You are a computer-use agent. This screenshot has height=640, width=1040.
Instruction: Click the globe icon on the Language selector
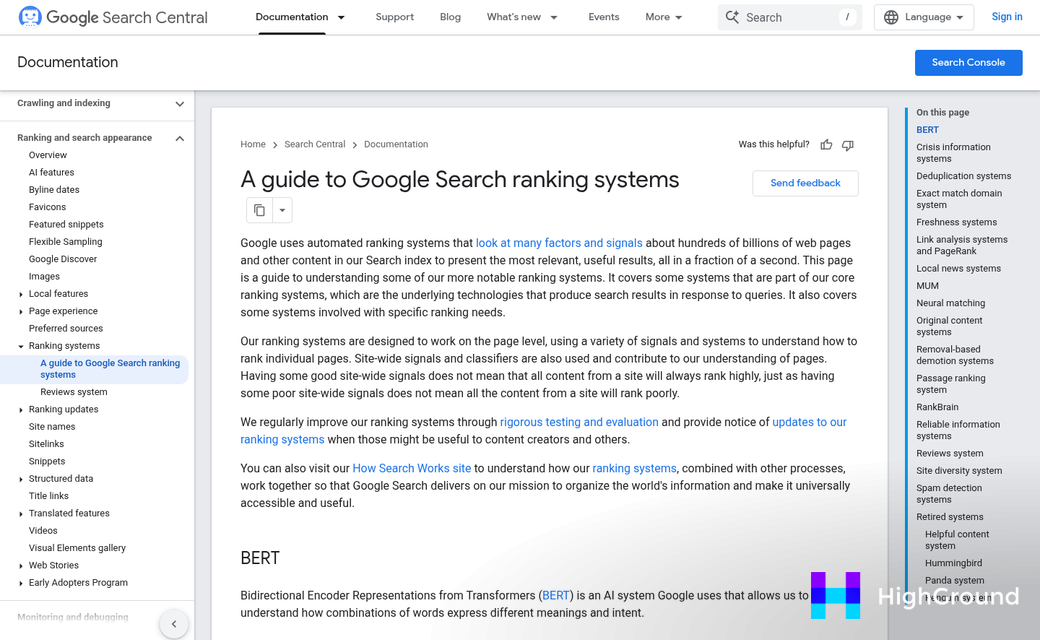[889, 17]
